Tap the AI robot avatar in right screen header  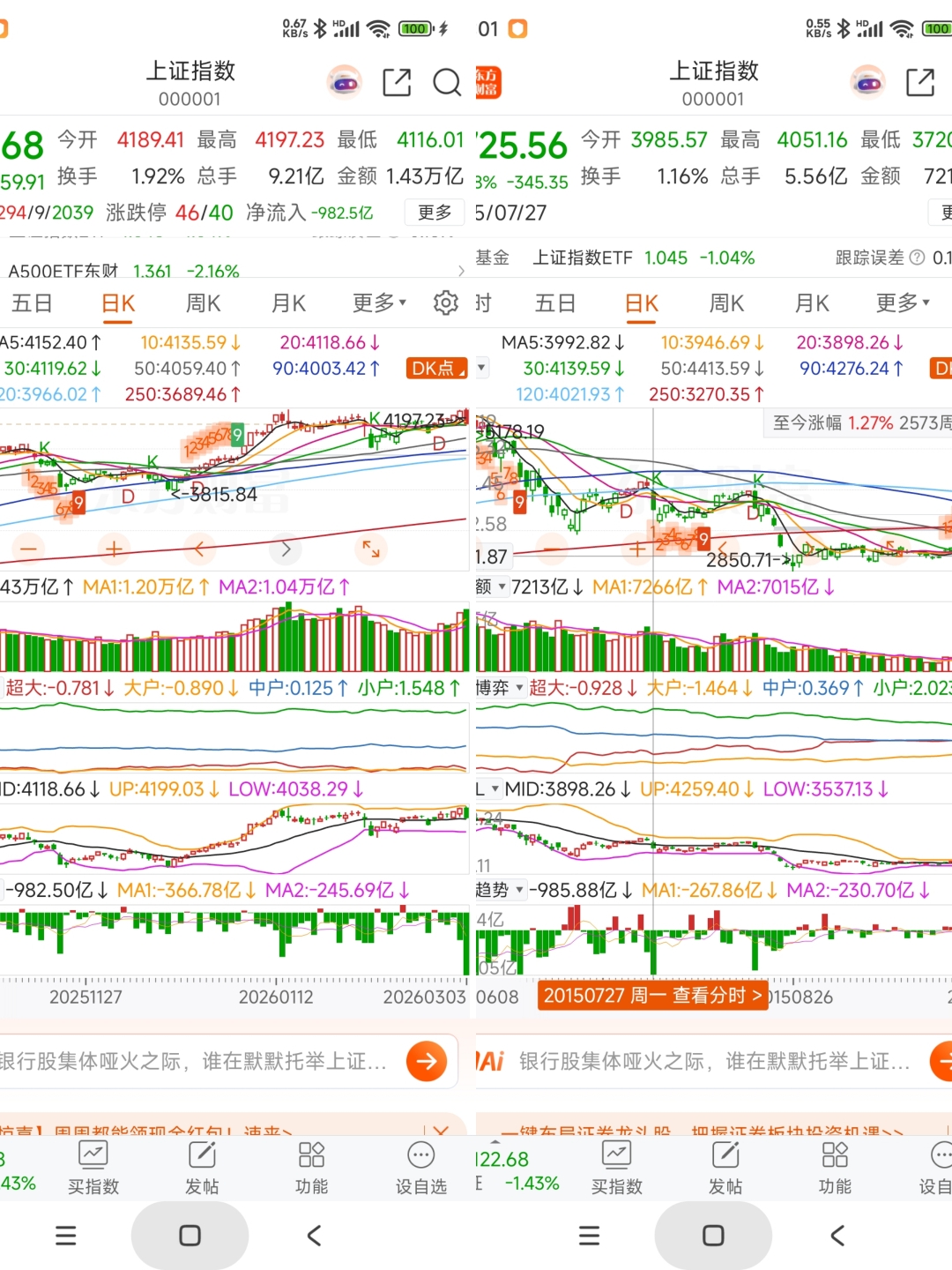867,83
